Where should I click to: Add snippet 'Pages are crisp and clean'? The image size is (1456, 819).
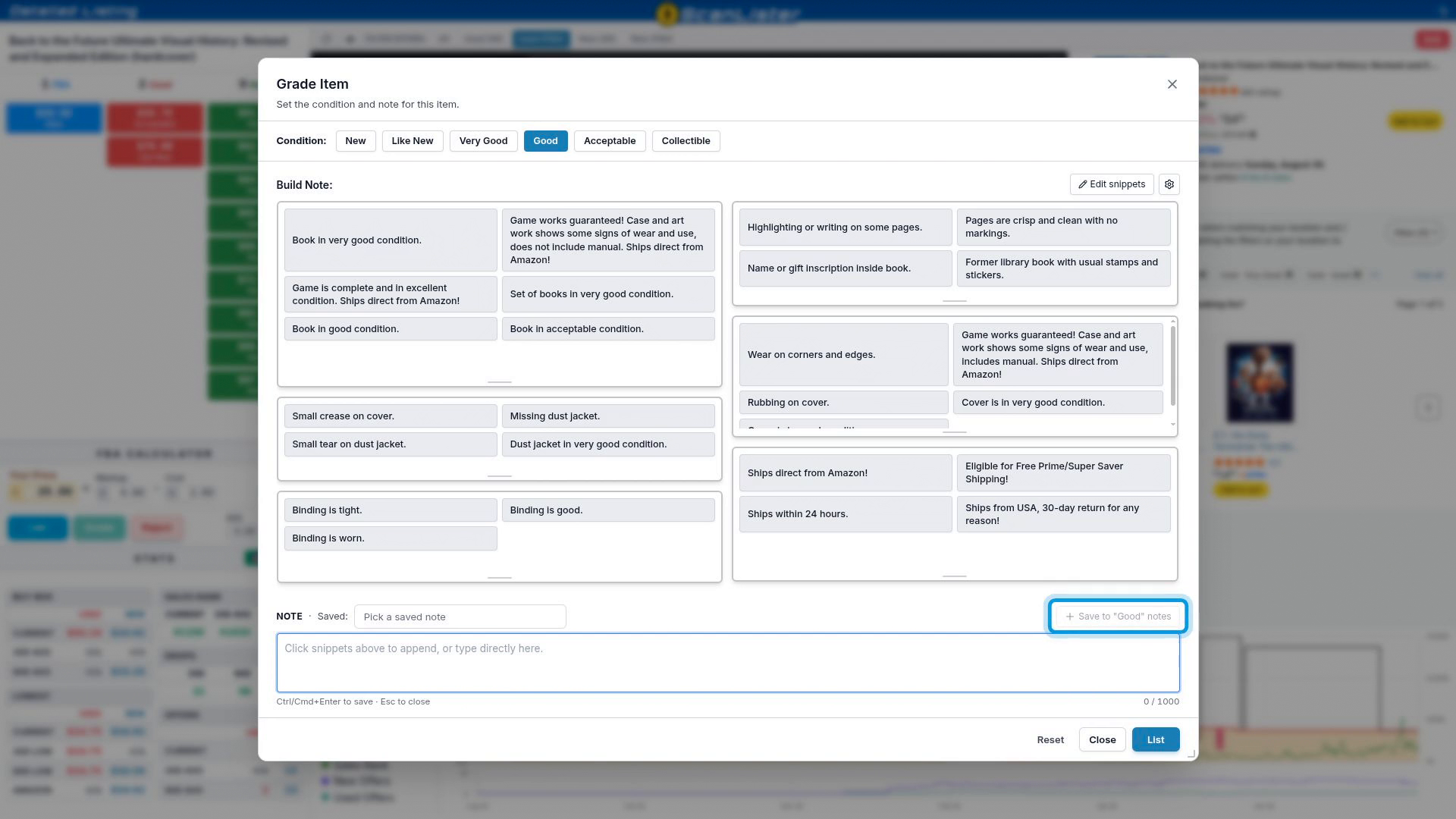point(1063,227)
